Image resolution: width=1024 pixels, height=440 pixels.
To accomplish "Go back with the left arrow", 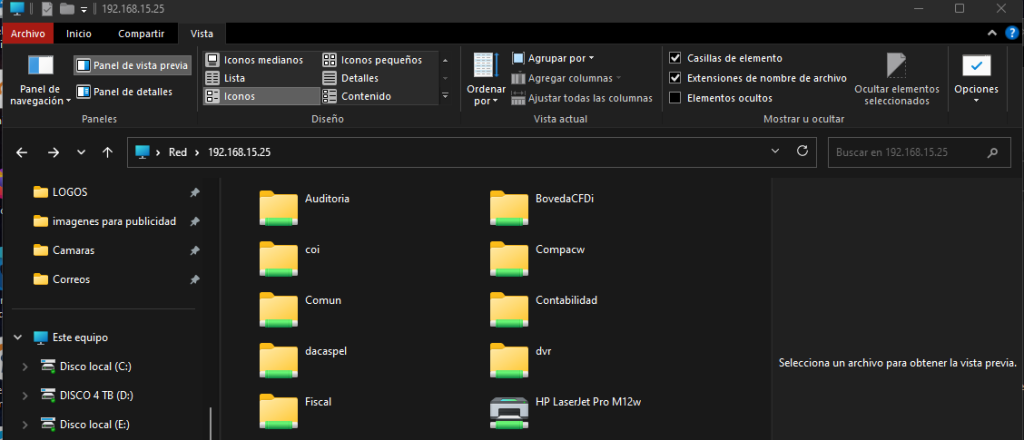I will [22, 152].
